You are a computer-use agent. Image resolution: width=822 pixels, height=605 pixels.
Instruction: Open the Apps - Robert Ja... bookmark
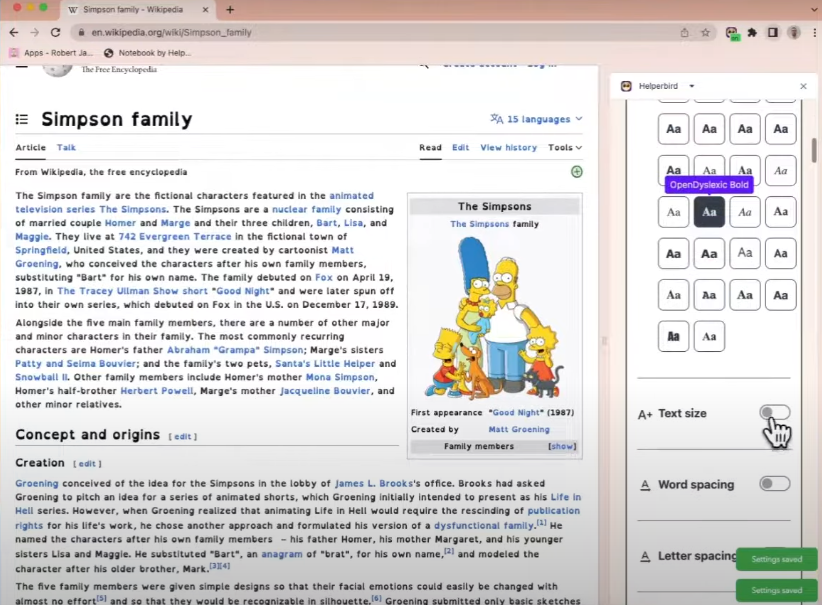[x=51, y=53]
